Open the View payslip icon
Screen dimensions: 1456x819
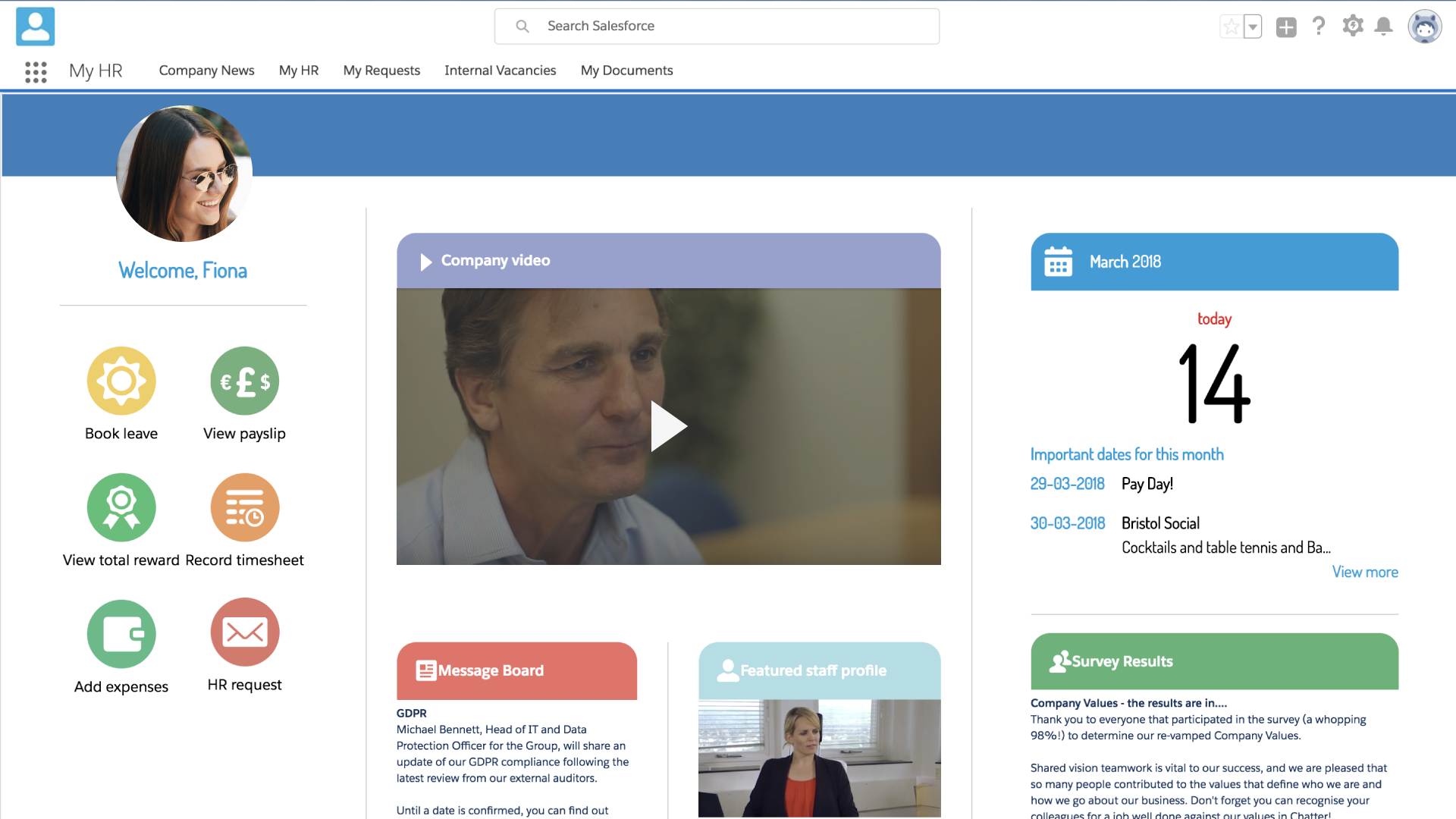[244, 381]
